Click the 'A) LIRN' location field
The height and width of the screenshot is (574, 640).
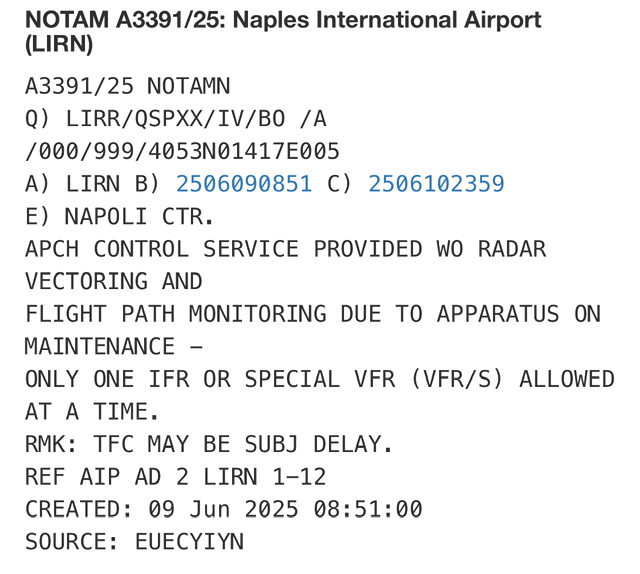click(x=66, y=184)
